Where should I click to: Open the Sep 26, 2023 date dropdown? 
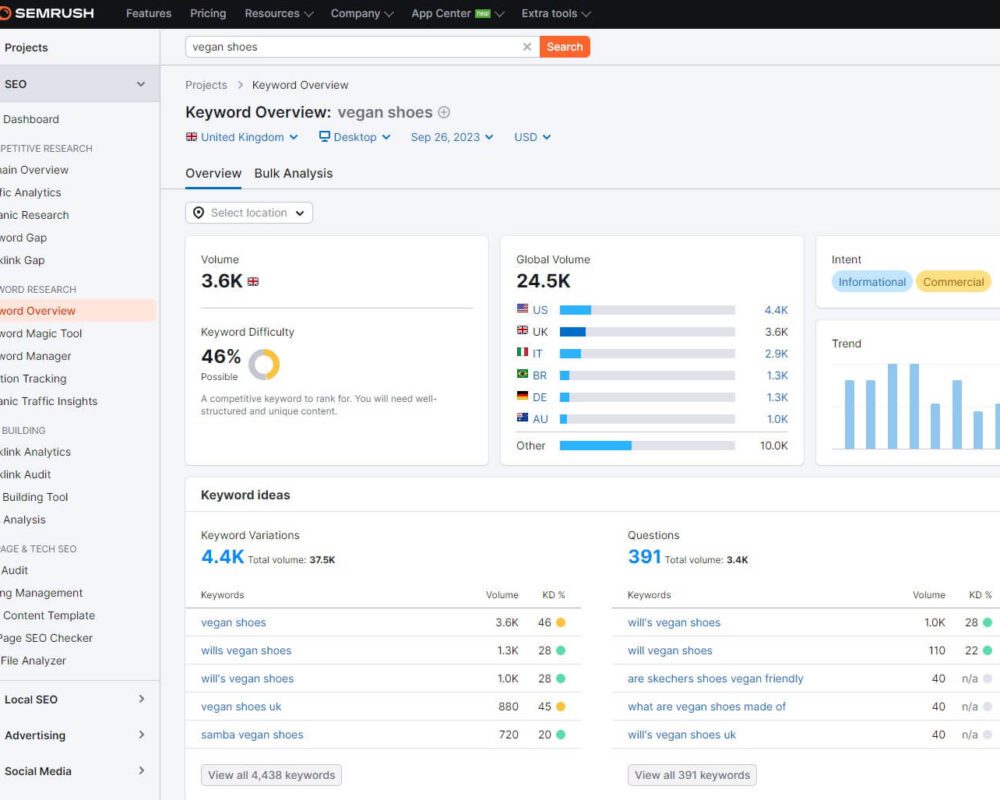pyautogui.click(x=452, y=137)
